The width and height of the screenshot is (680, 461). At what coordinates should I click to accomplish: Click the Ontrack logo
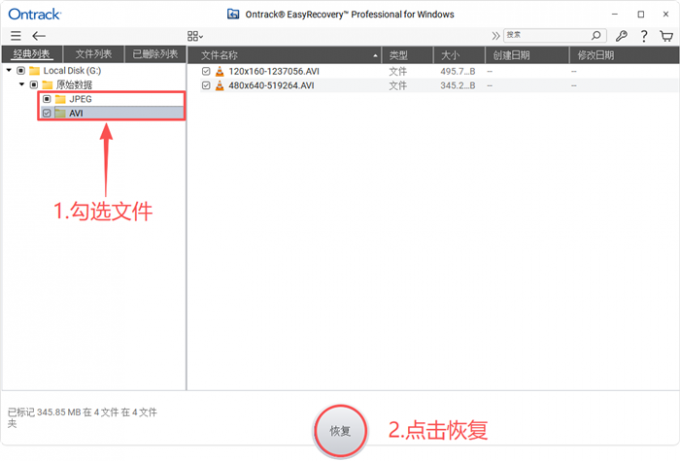click(x=35, y=14)
